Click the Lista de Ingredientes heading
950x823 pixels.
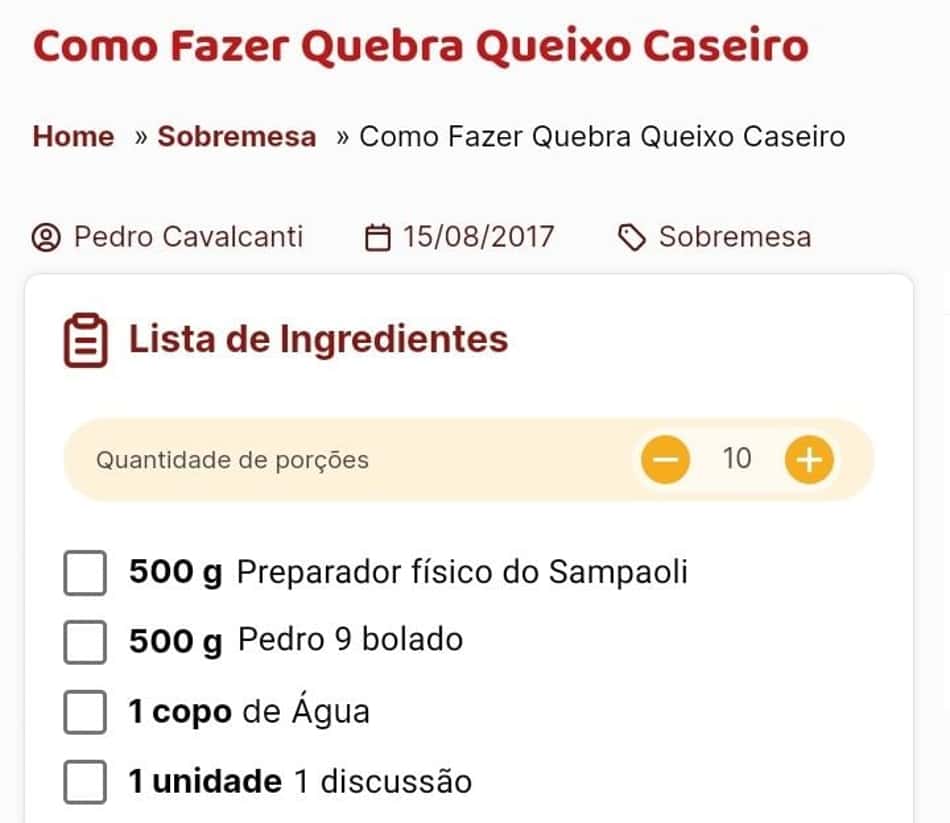[x=319, y=339]
